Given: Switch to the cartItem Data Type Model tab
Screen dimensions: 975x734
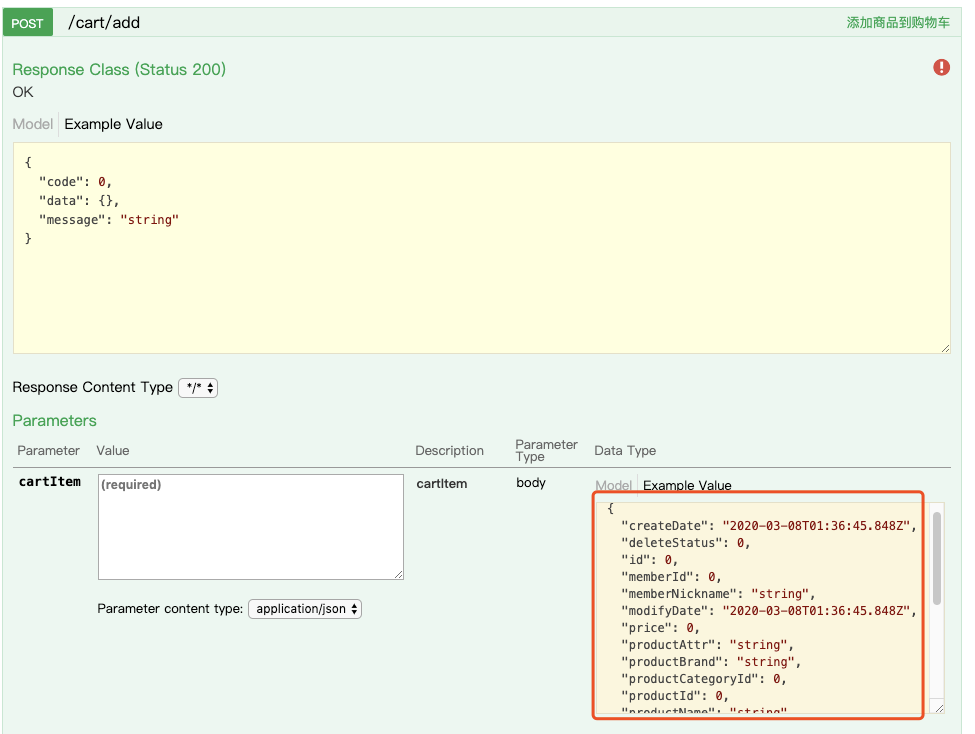Looking at the screenshot, I should [x=613, y=485].
